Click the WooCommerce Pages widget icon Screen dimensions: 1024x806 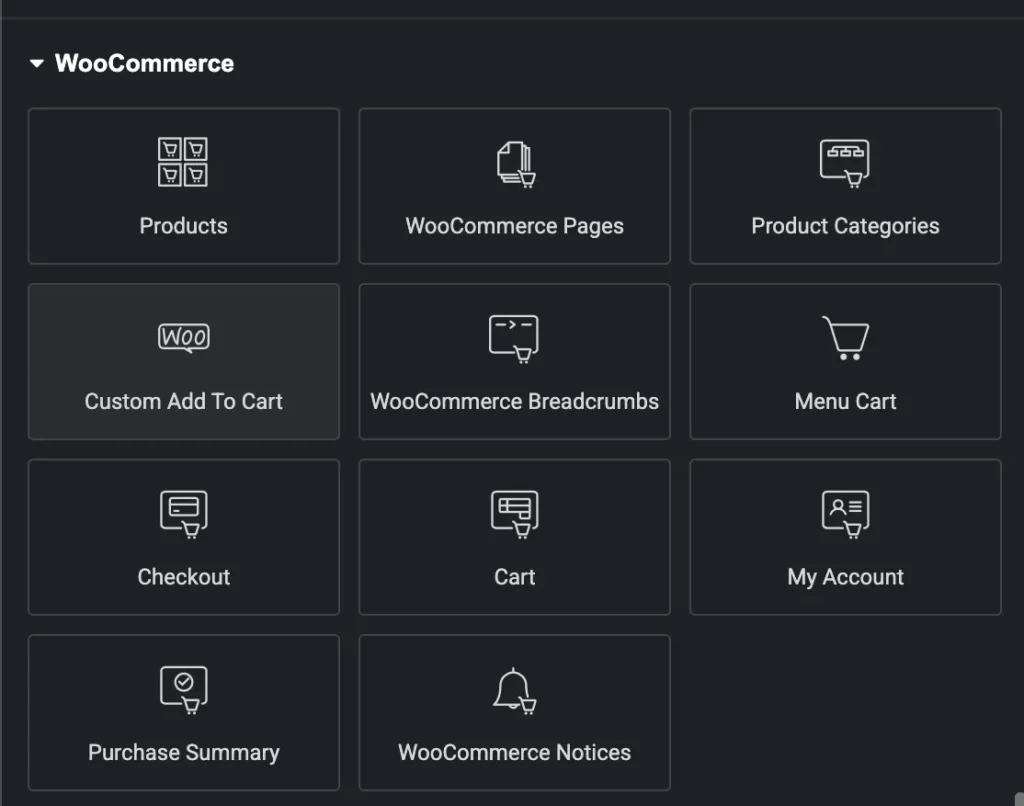click(x=514, y=160)
